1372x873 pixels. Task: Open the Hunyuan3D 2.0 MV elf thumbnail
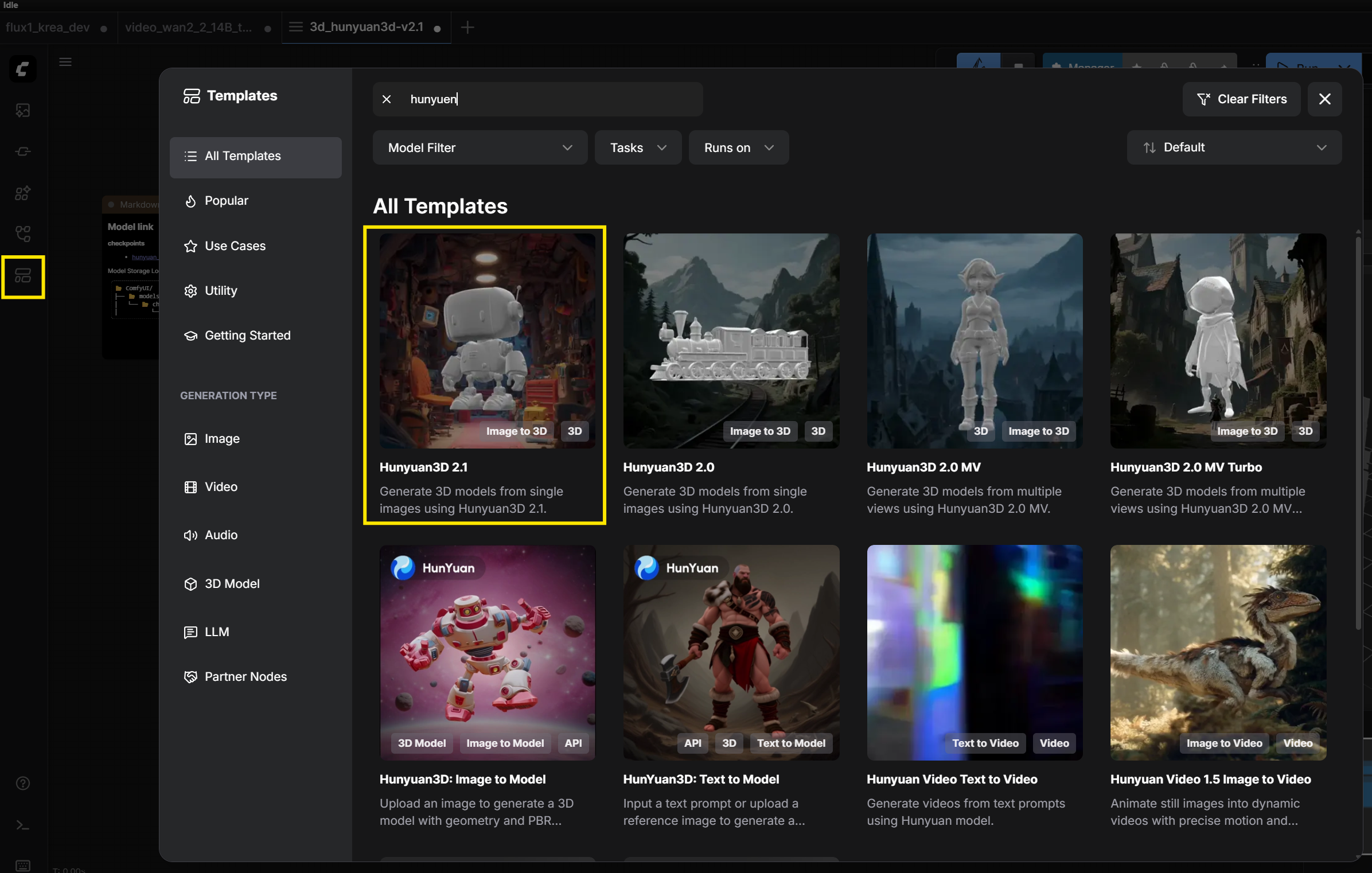(x=975, y=341)
